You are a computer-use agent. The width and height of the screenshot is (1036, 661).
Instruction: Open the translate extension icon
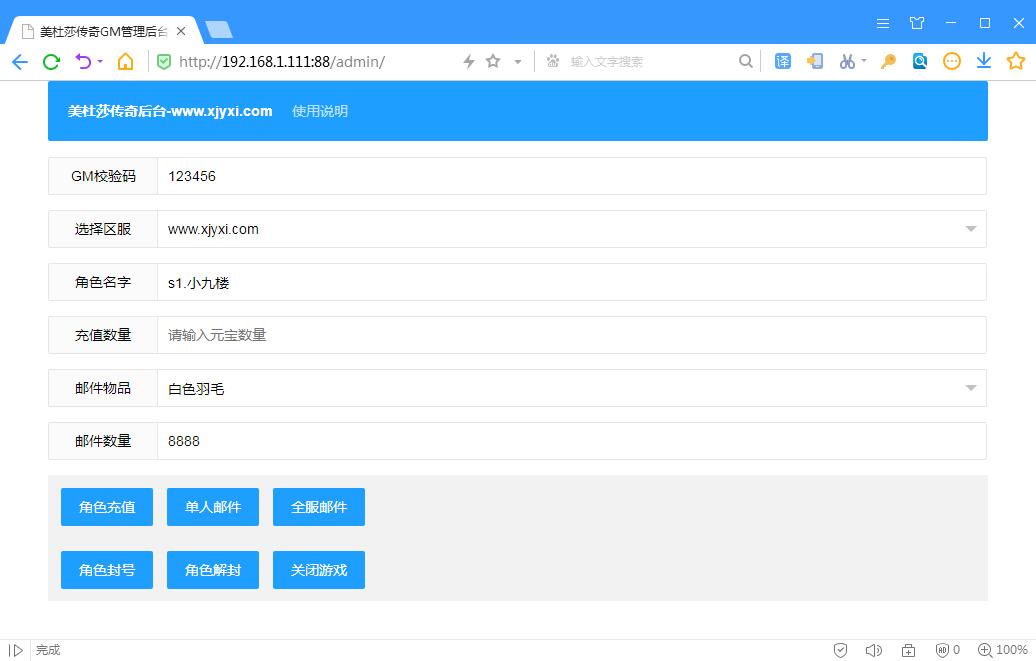(783, 62)
